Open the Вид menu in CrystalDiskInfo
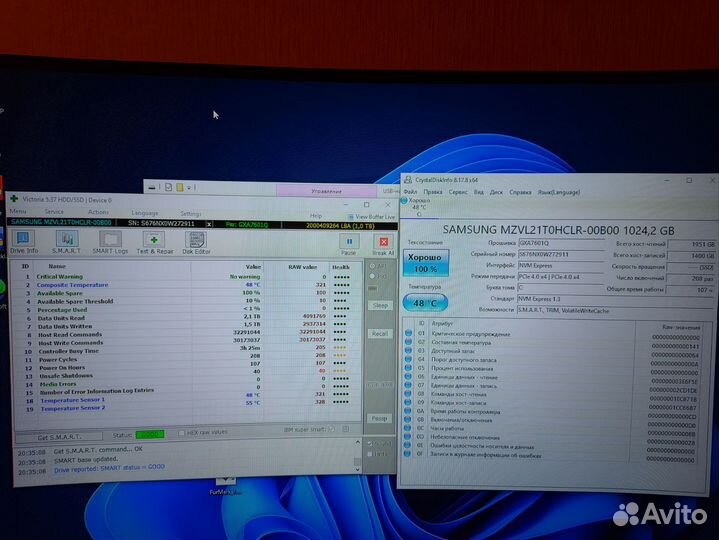The width and height of the screenshot is (719, 540). [479, 192]
